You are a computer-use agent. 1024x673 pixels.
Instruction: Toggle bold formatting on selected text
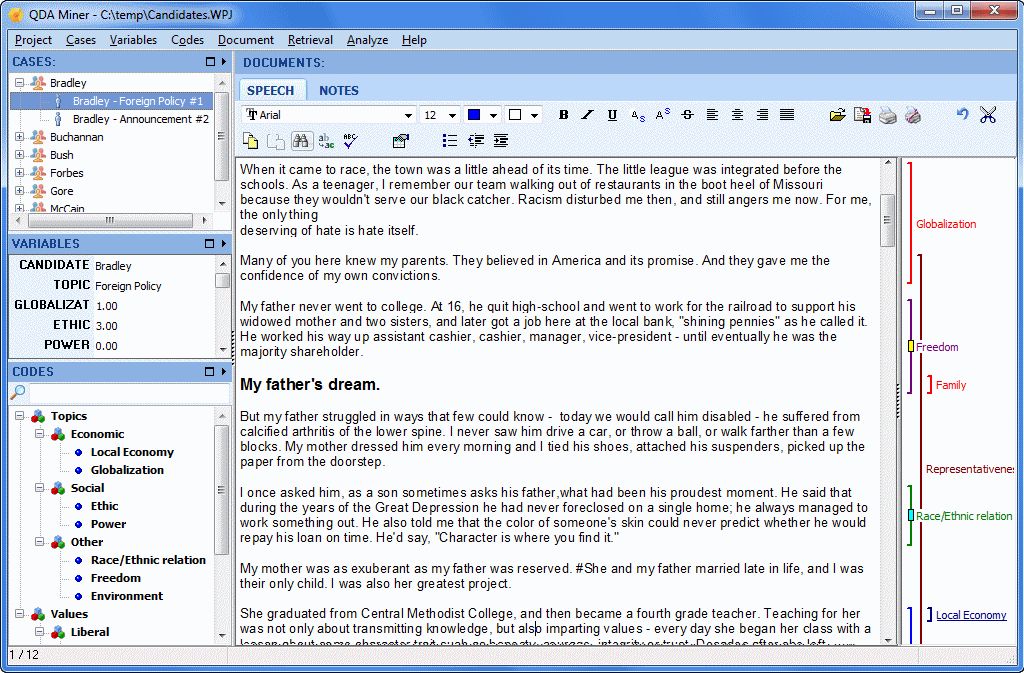pyautogui.click(x=563, y=115)
